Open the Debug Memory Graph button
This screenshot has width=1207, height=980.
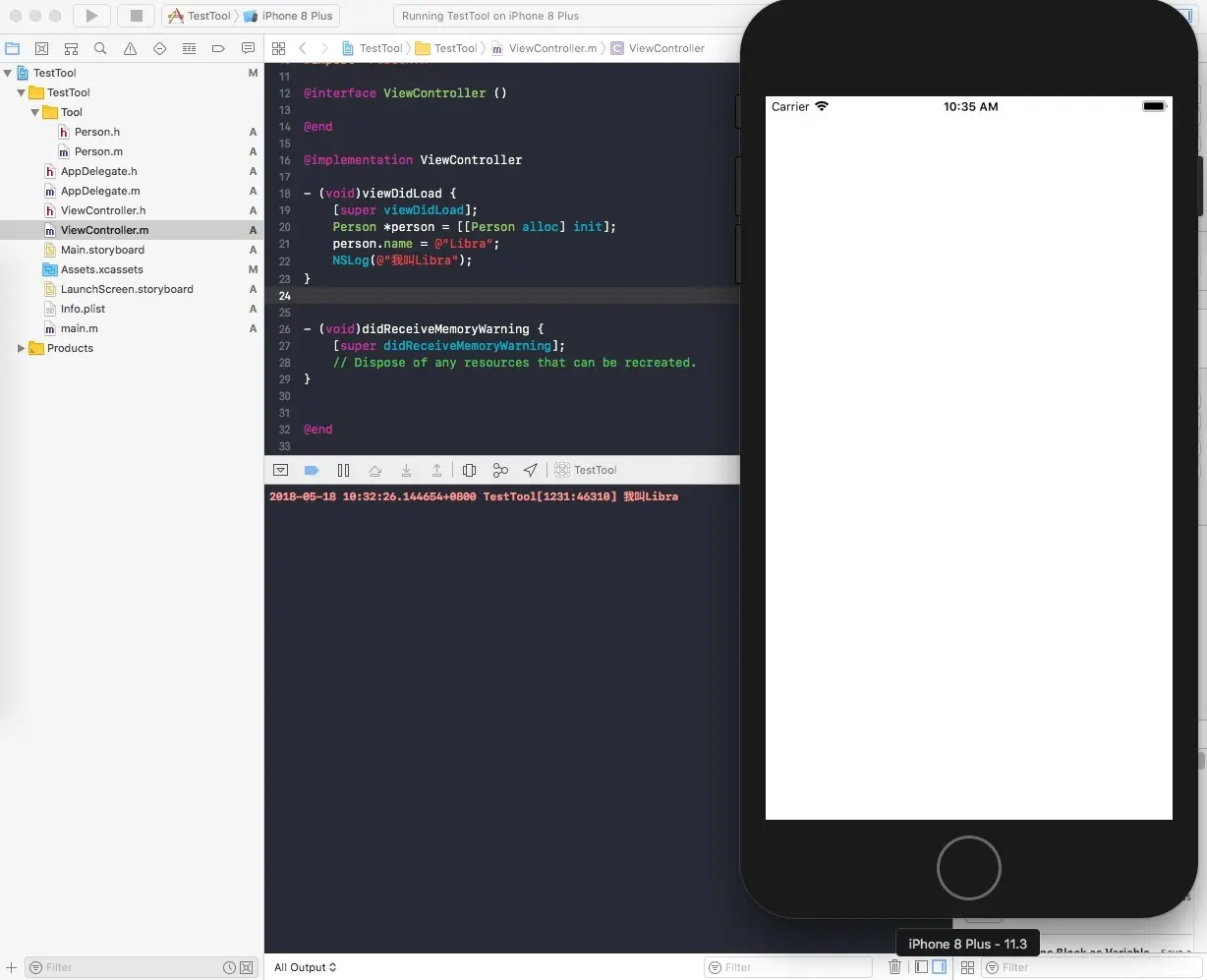point(500,470)
